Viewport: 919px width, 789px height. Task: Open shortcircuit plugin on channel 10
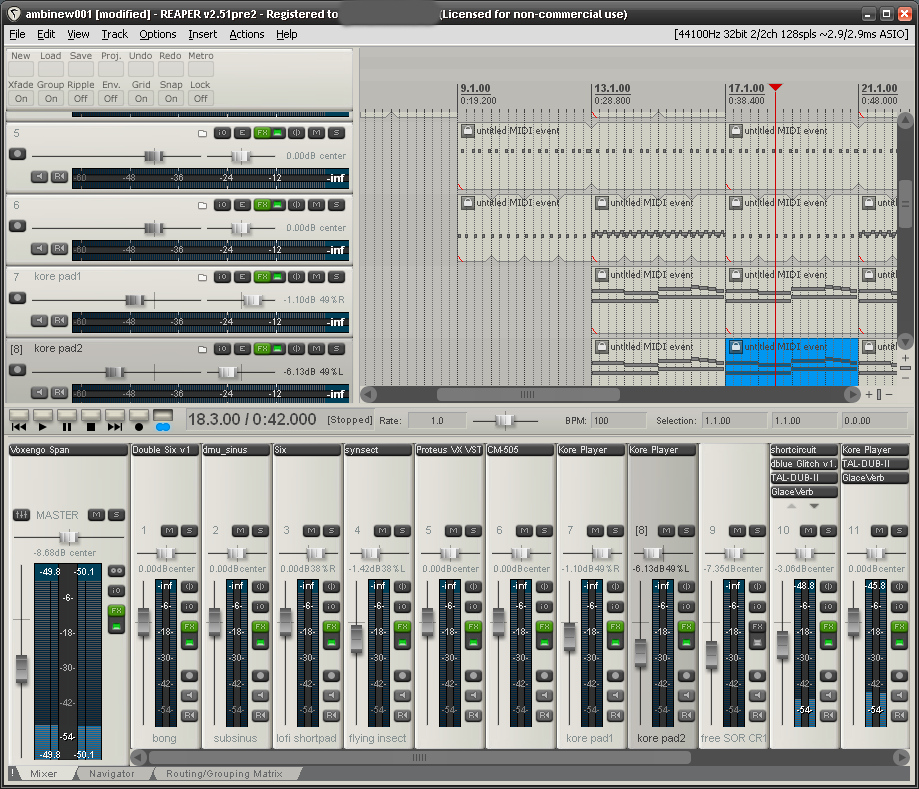tap(804, 450)
